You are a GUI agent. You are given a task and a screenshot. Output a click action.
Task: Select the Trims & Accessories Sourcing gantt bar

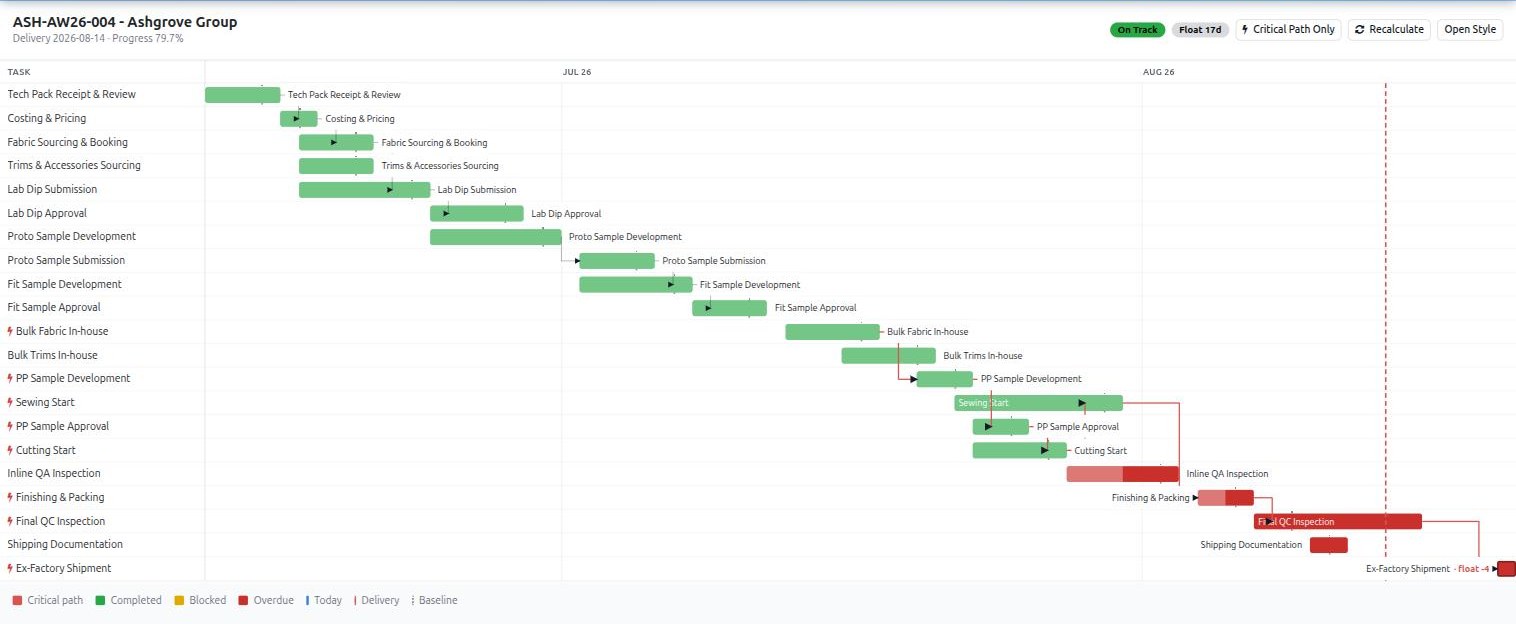pyautogui.click(x=336, y=166)
